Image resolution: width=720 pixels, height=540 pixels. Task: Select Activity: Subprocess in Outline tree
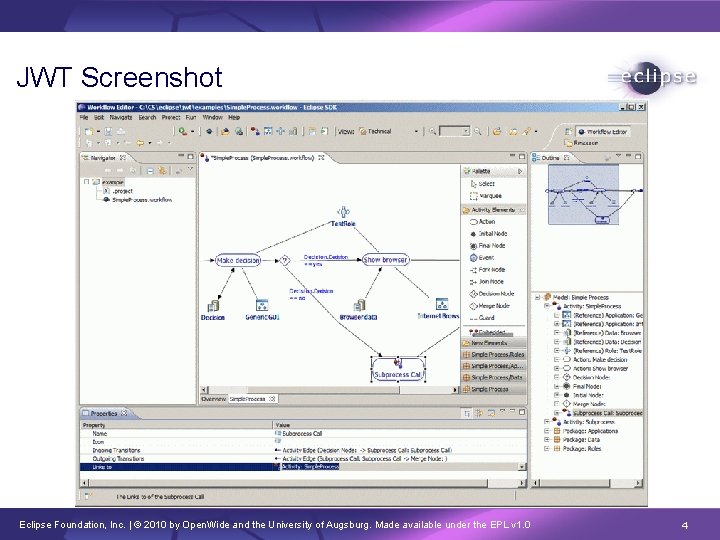click(584, 422)
